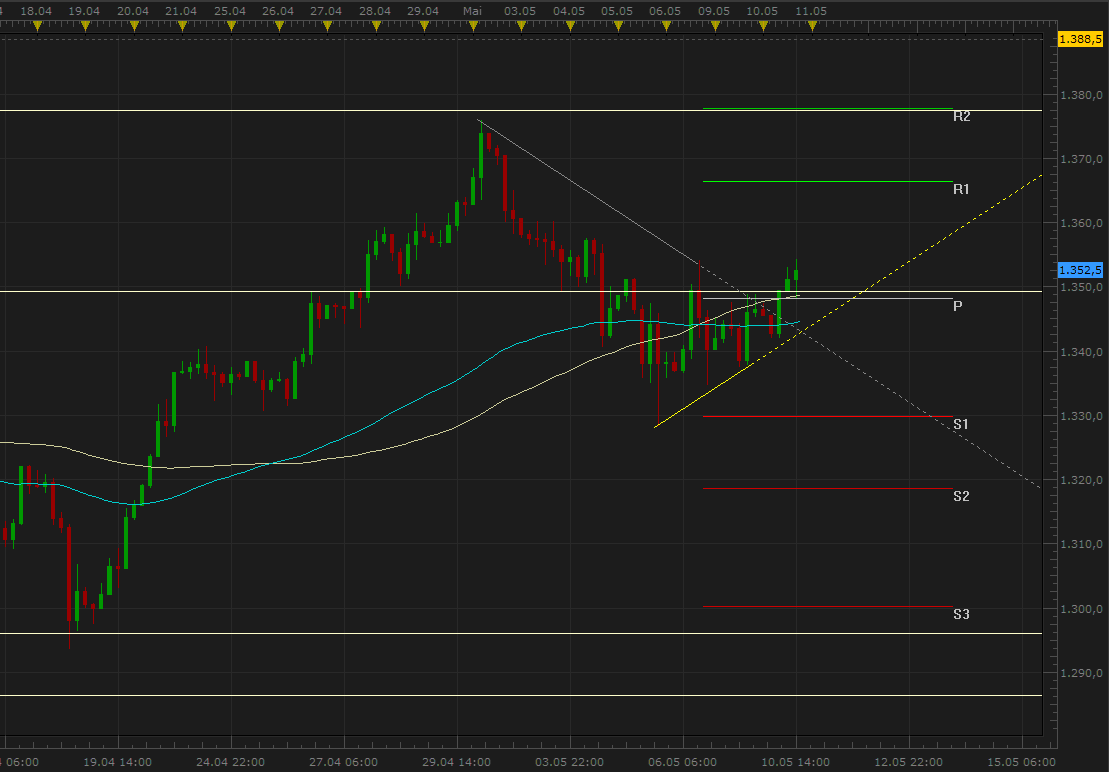Click the S2 support level label

(961, 496)
